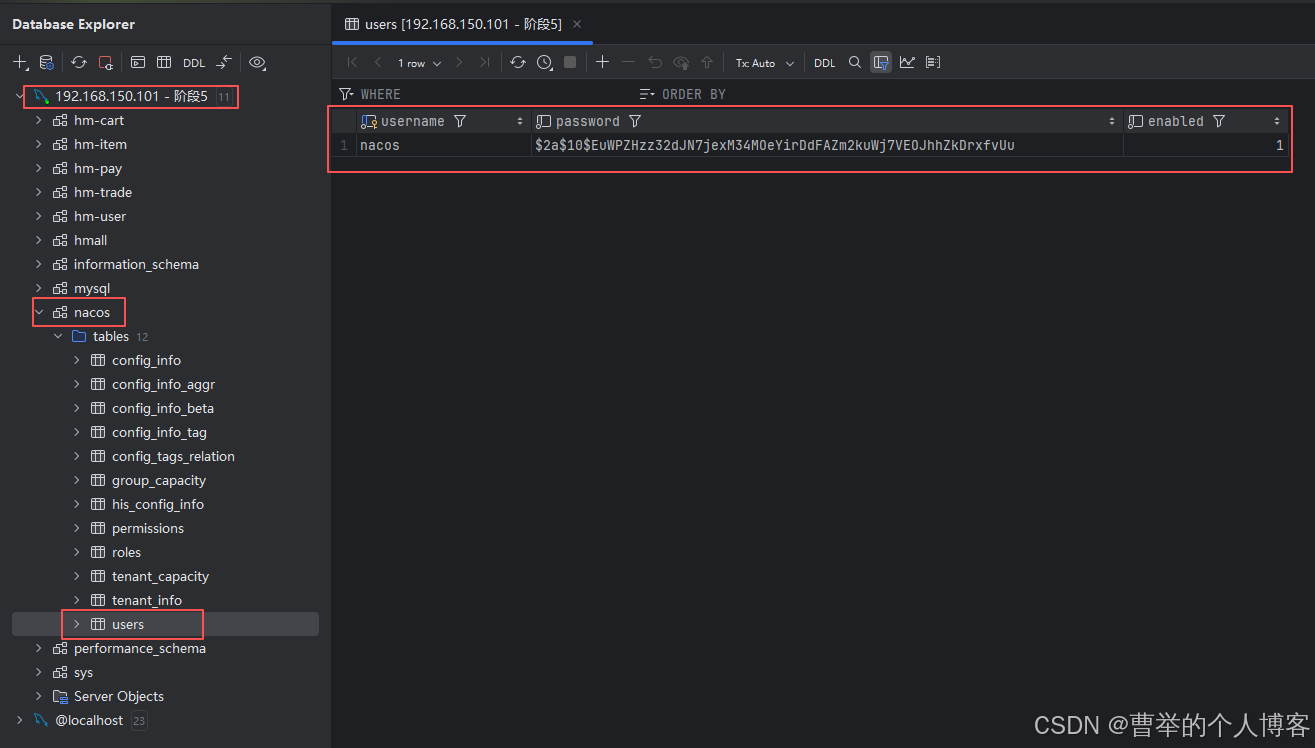1315x748 pixels.
Task: Select the his_config_info table
Action: click(158, 504)
